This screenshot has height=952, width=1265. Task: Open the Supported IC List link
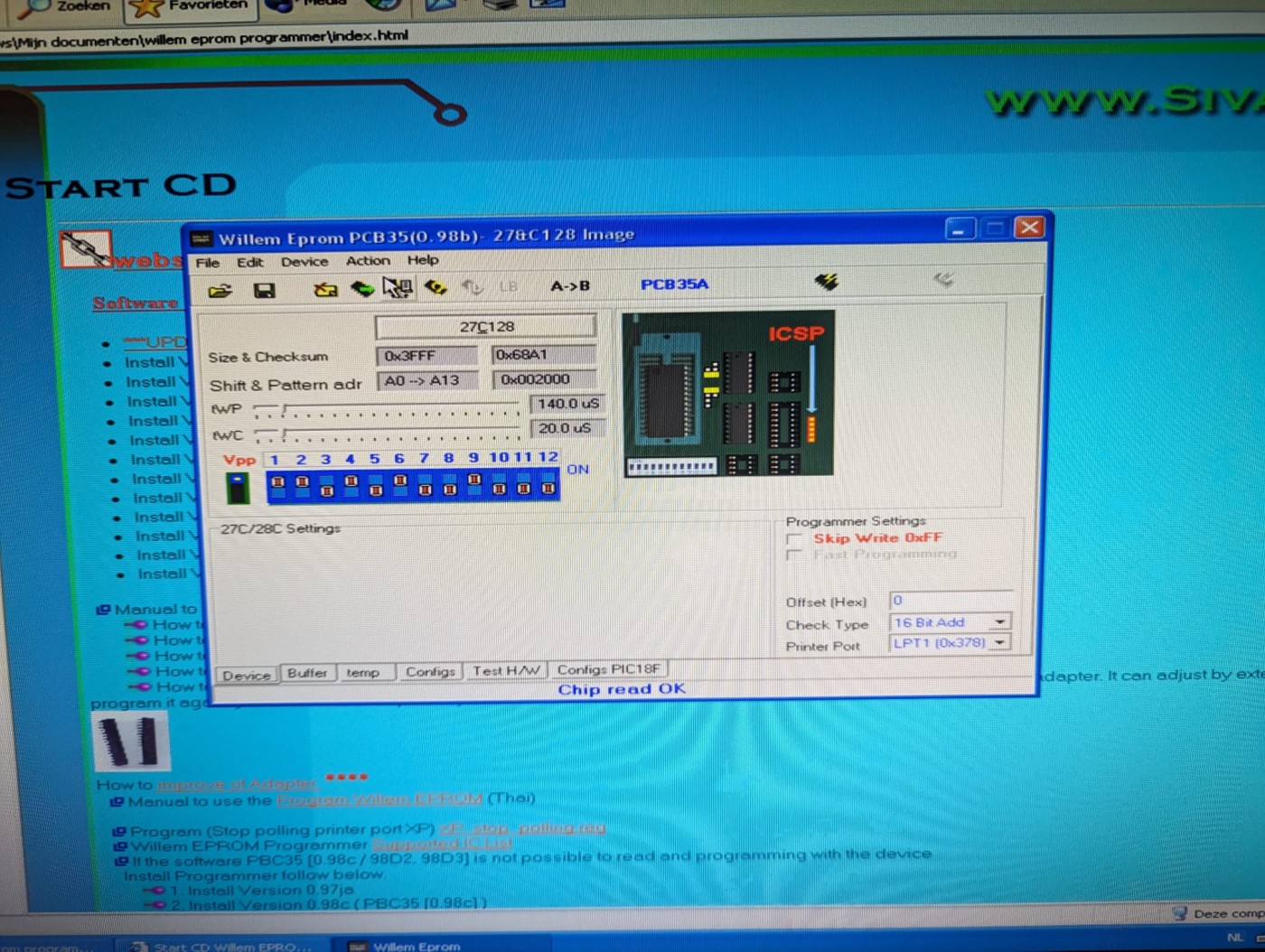pyautogui.click(x=443, y=845)
